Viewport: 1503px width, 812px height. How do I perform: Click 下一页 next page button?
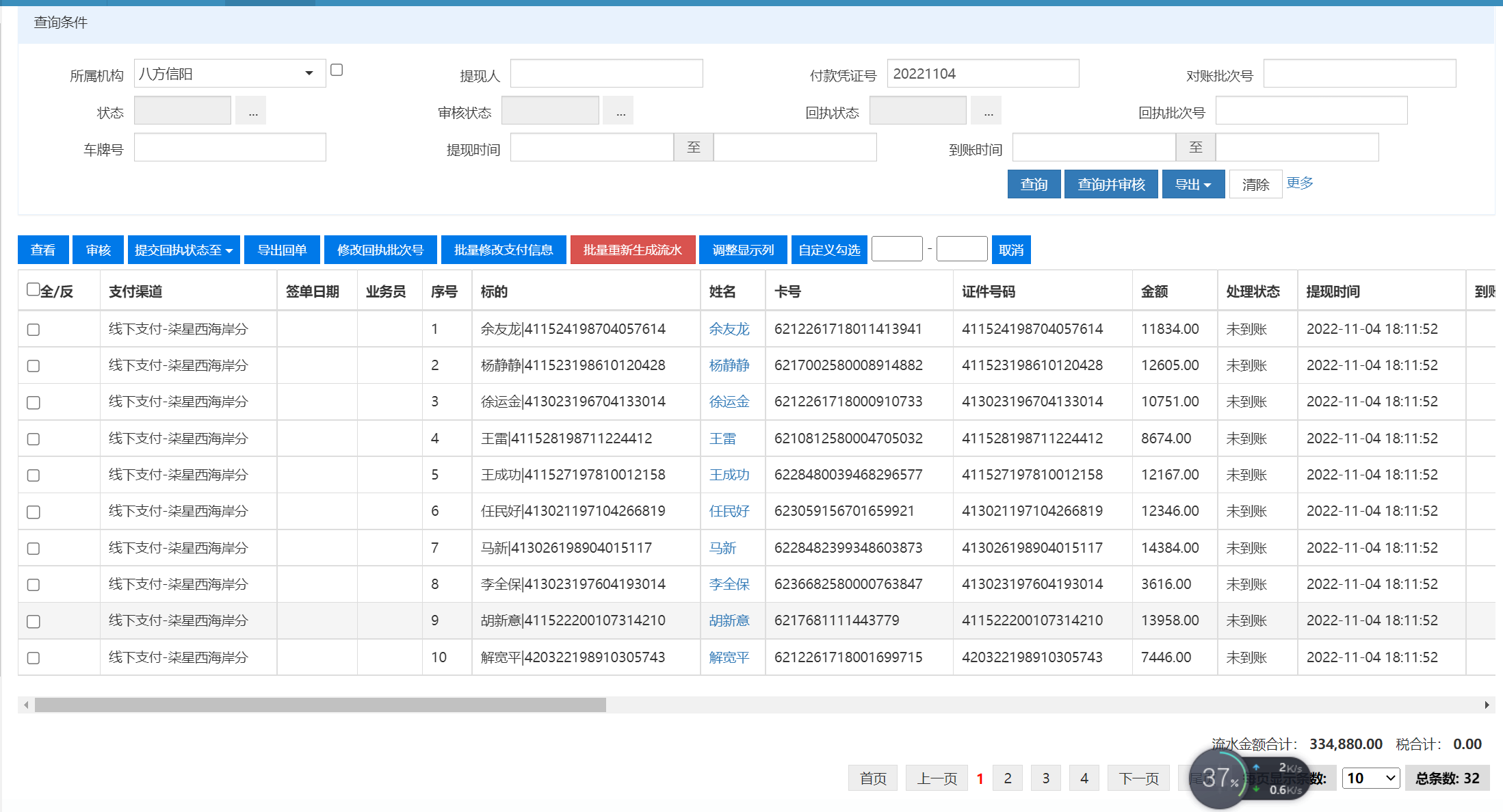(x=1138, y=778)
